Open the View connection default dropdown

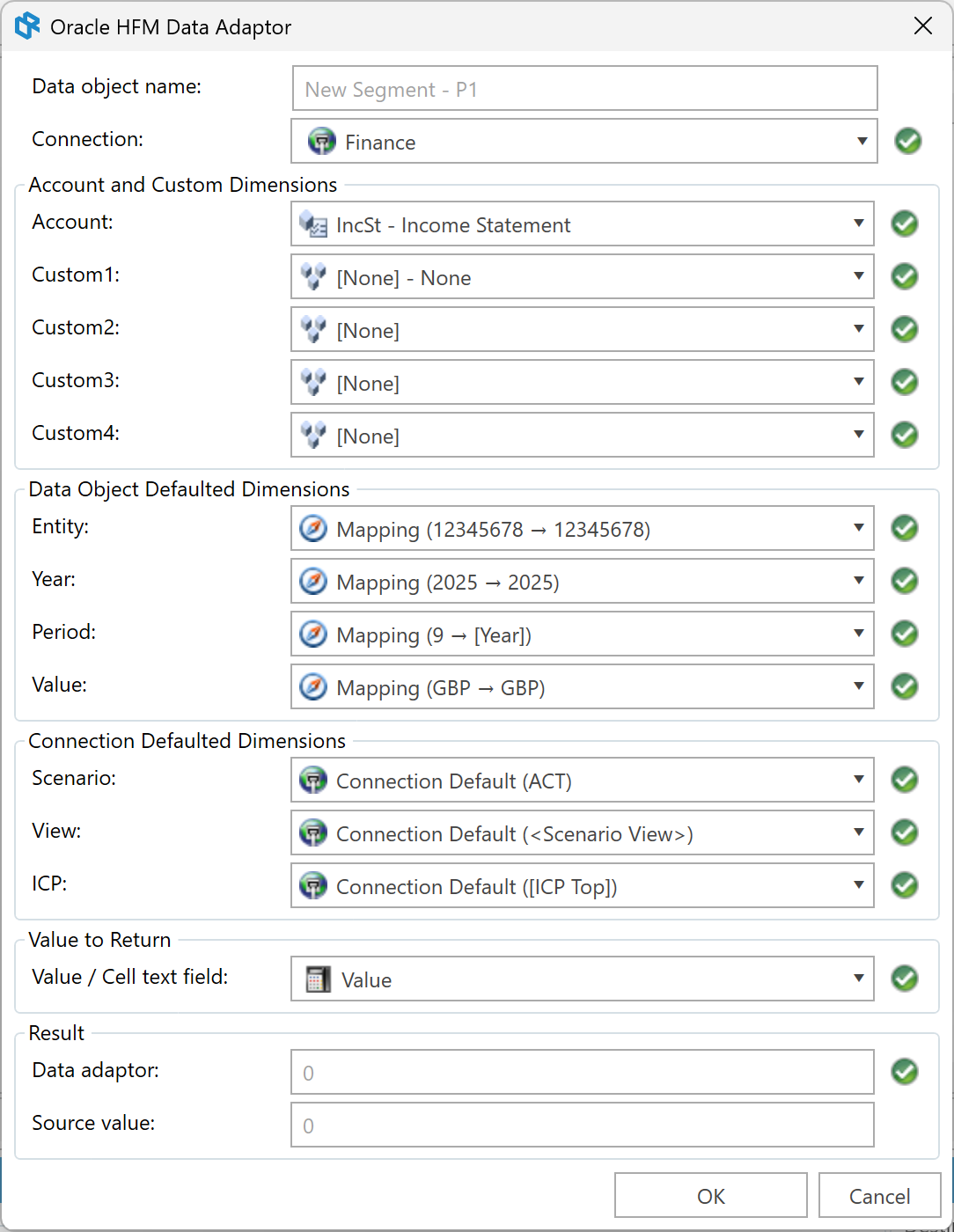(x=859, y=832)
